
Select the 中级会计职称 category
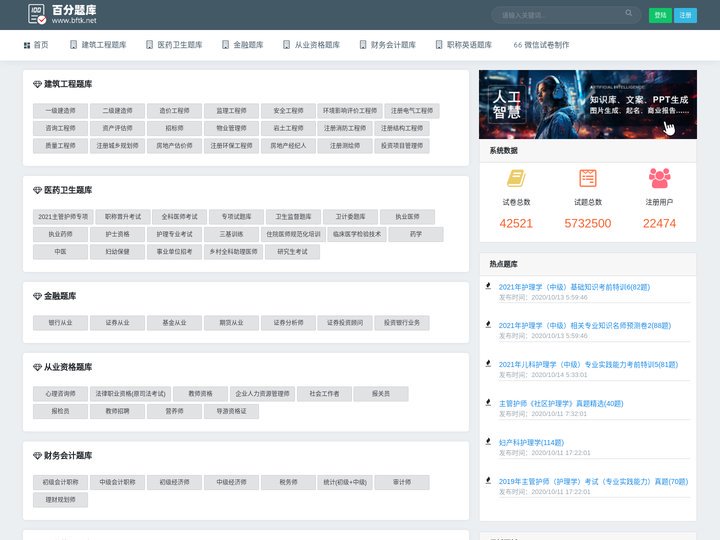[117, 482]
